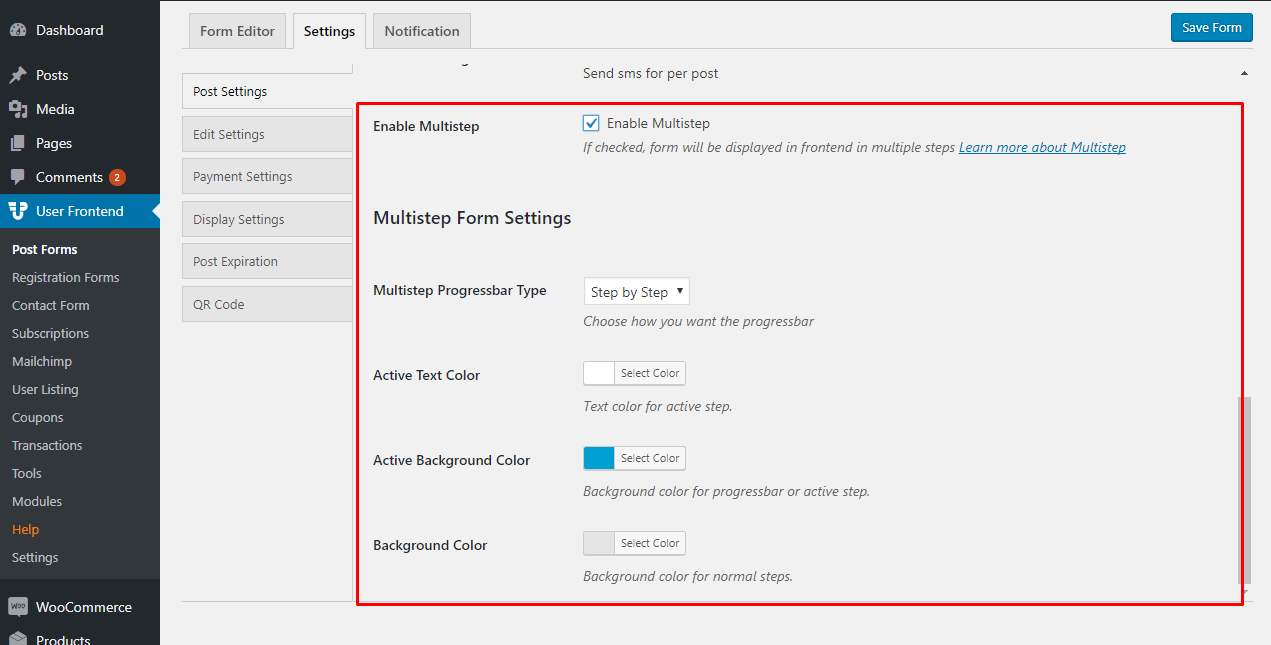
Task: Select the Settings tab
Action: click(329, 31)
